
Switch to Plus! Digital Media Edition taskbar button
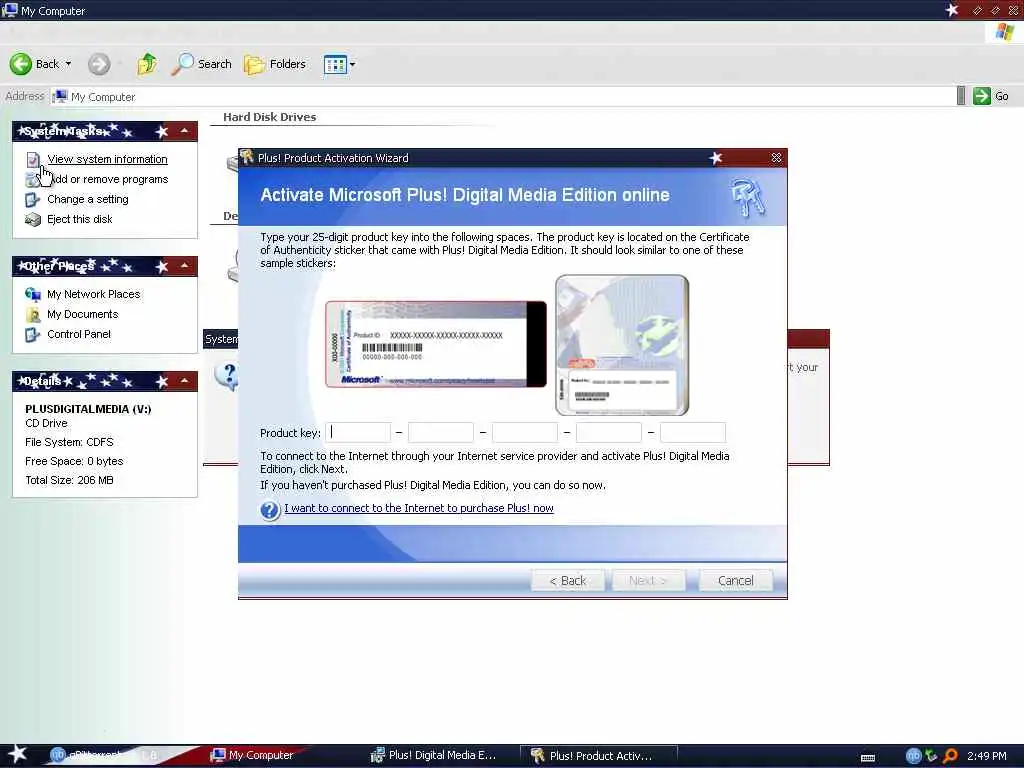pos(434,755)
